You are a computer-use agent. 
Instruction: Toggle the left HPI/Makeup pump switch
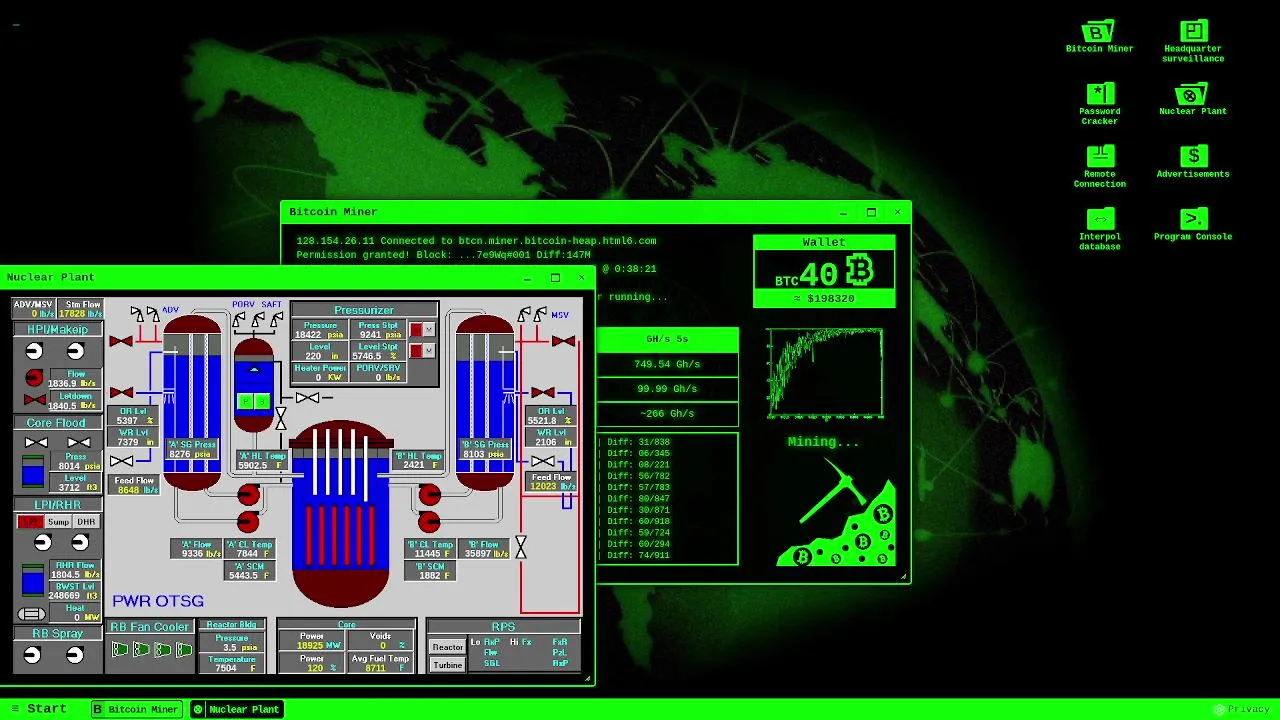pos(34,351)
